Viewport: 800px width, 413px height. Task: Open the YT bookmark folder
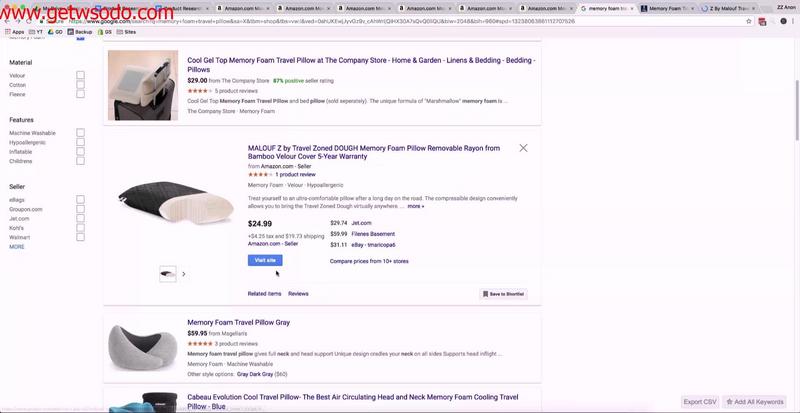(36, 32)
